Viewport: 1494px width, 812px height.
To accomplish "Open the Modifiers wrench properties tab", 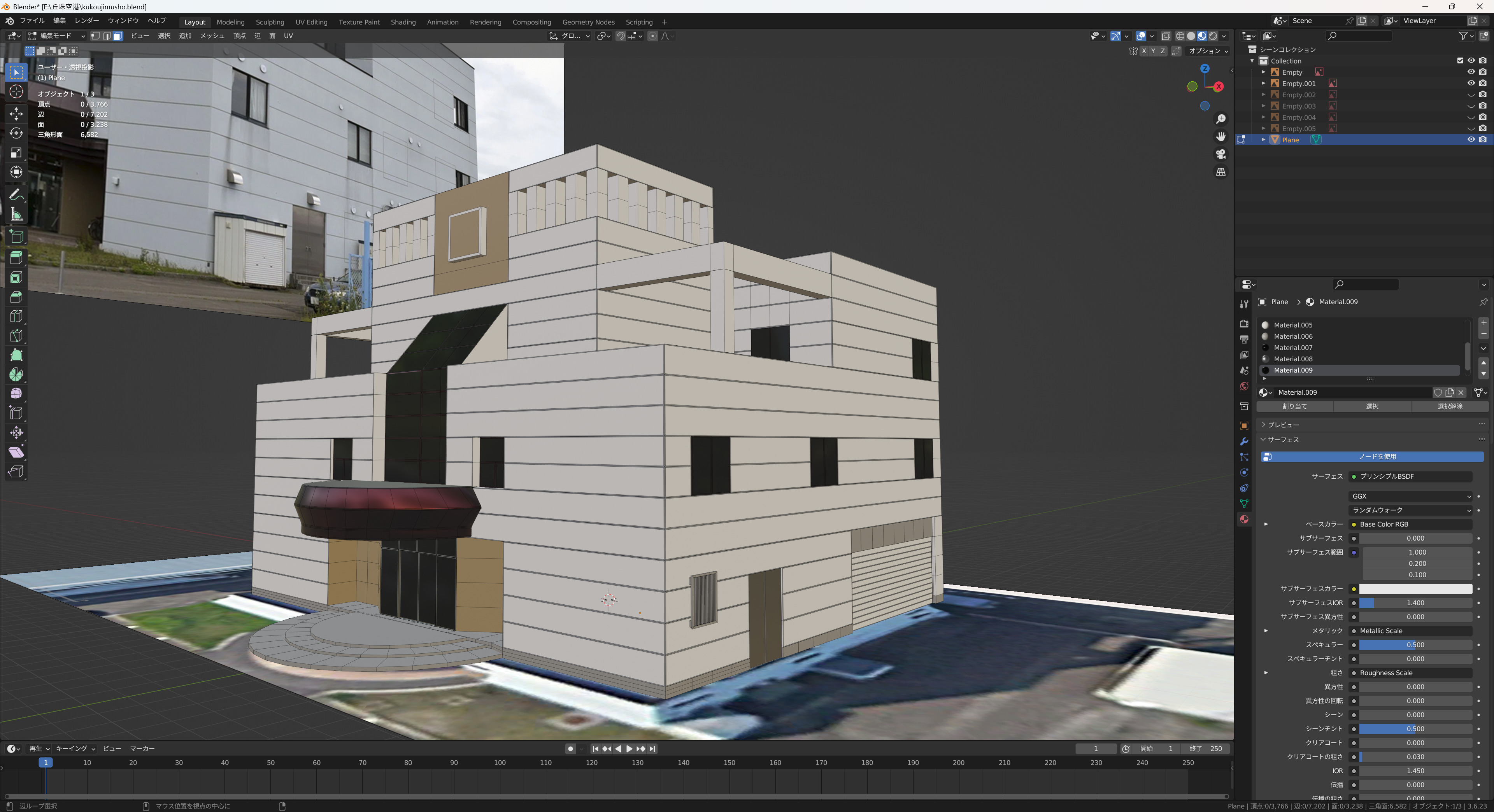I will pos(1244,442).
